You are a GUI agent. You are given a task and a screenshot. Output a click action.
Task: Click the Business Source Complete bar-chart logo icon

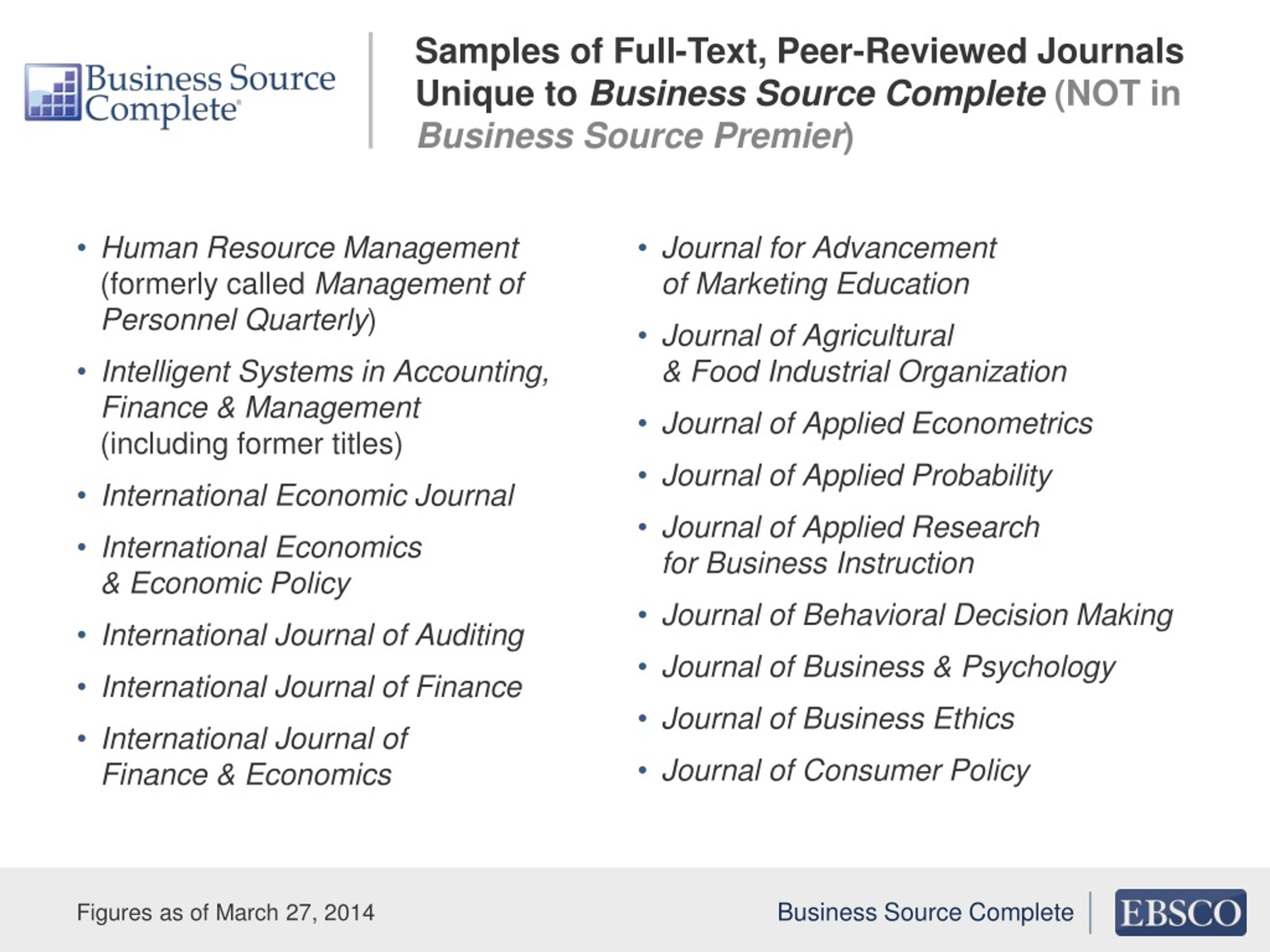pos(54,92)
